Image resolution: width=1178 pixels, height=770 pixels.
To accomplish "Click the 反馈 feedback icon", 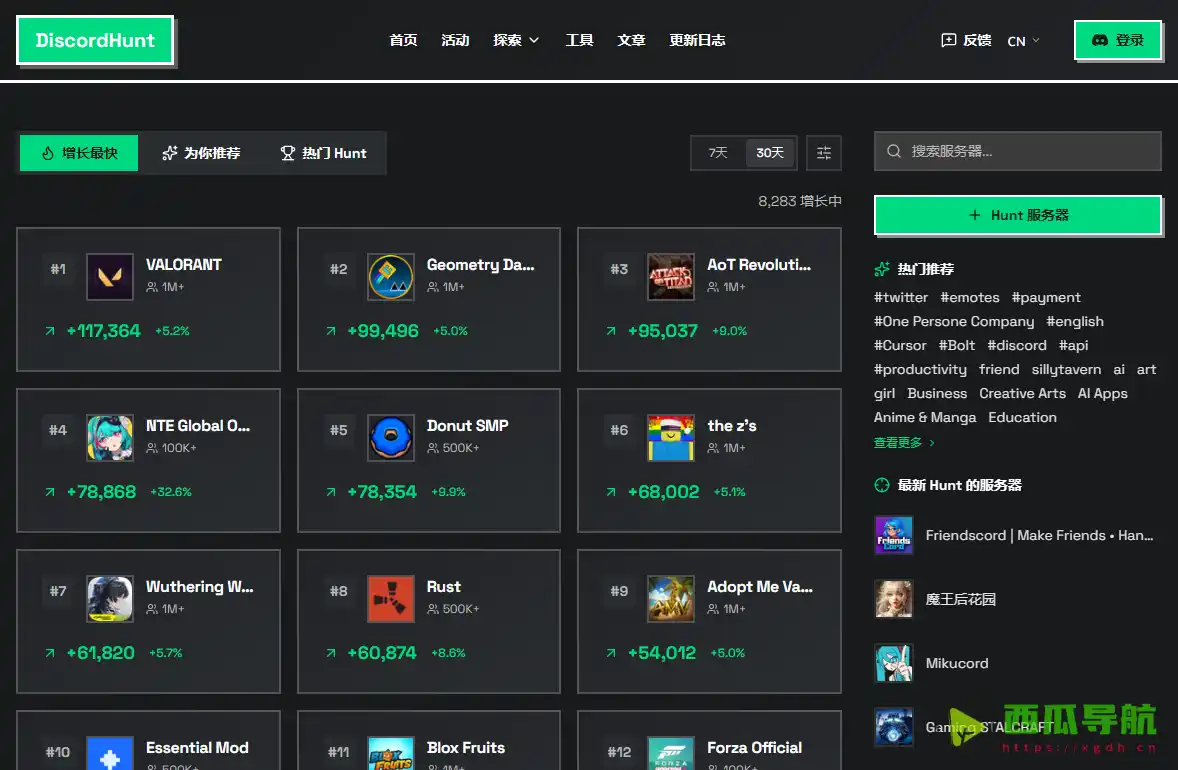I will pos(949,41).
